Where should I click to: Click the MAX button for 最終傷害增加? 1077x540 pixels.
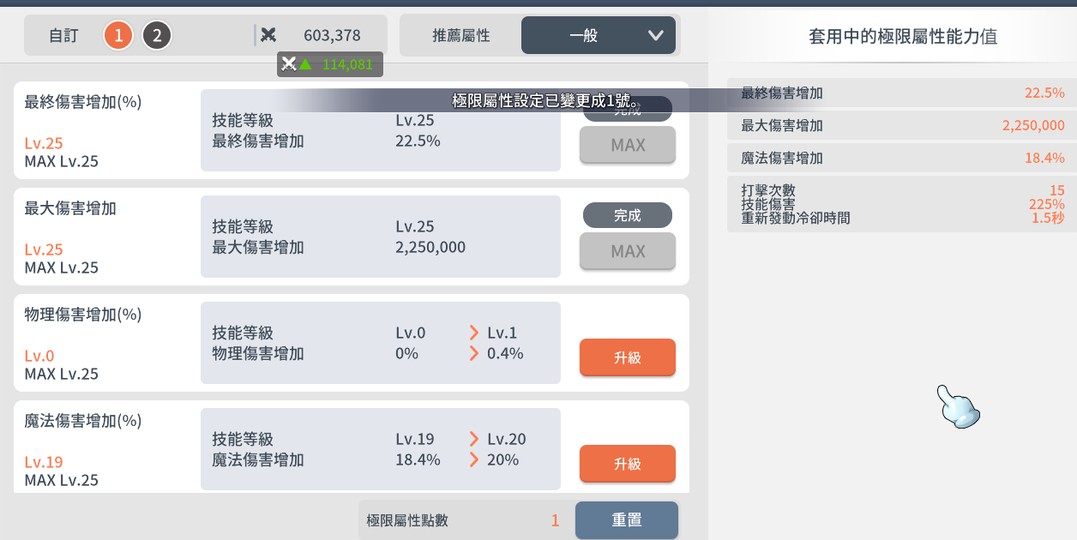[x=627, y=145]
